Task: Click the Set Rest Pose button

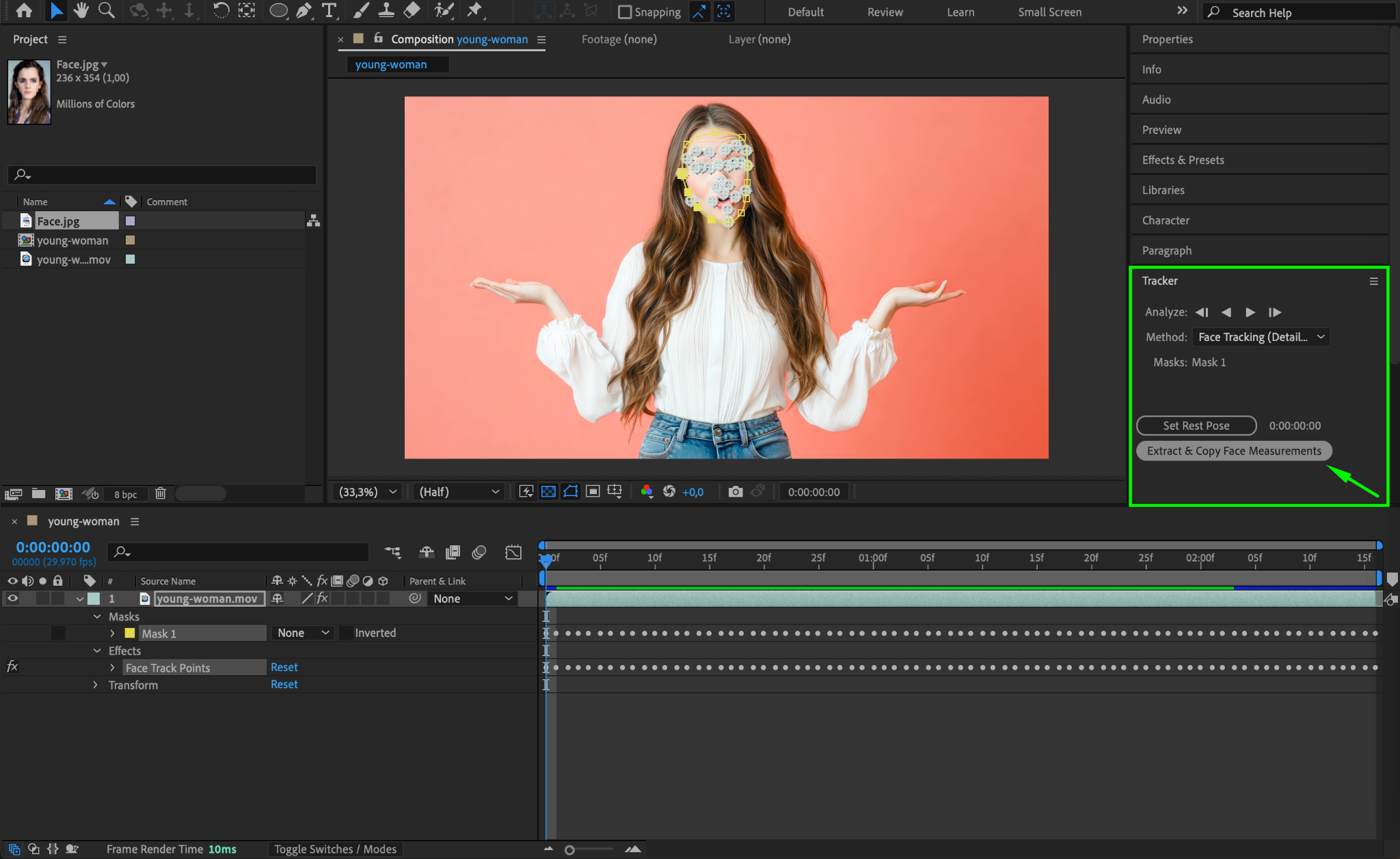Action: (x=1196, y=426)
